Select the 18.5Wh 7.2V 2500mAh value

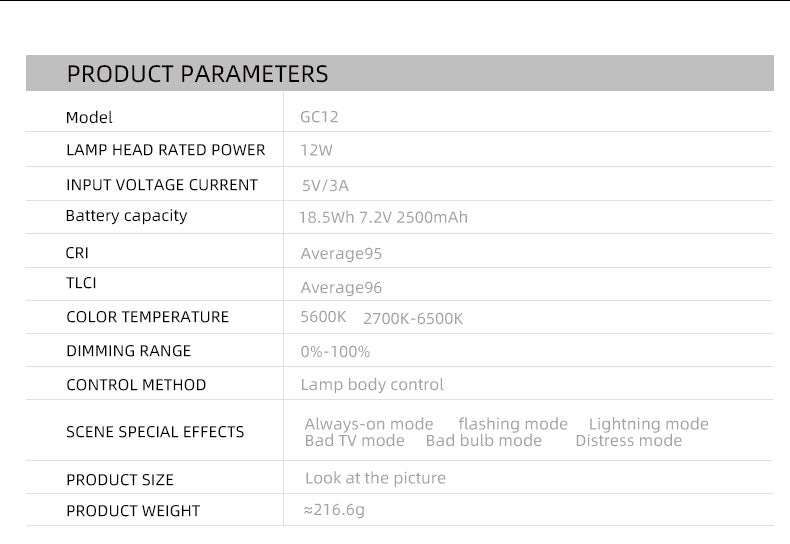pyautogui.click(x=383, y=218)
